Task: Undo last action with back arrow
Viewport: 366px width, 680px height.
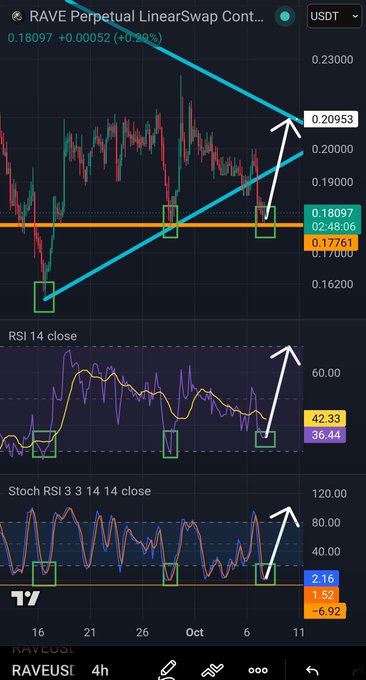Action: pos(313,670)
